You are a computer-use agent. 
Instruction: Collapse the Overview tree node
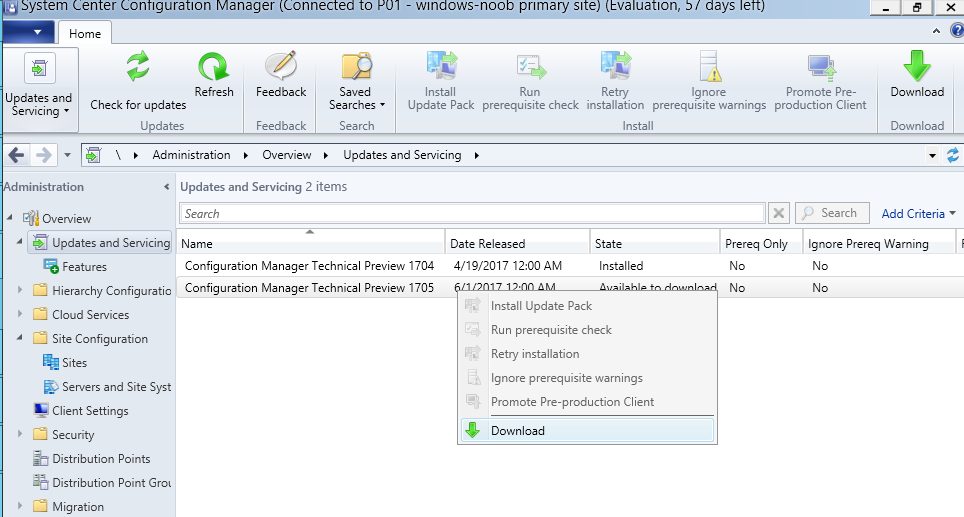(x=10, y=218)
